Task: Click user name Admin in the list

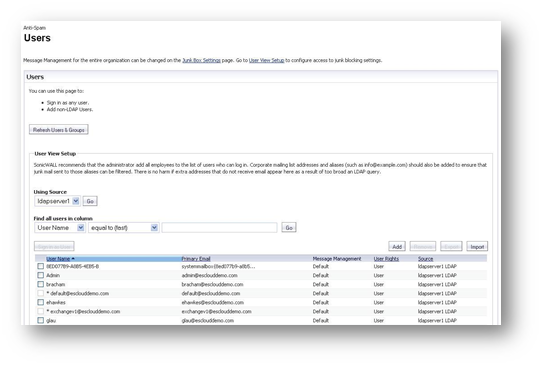Action: coord(53,275)
